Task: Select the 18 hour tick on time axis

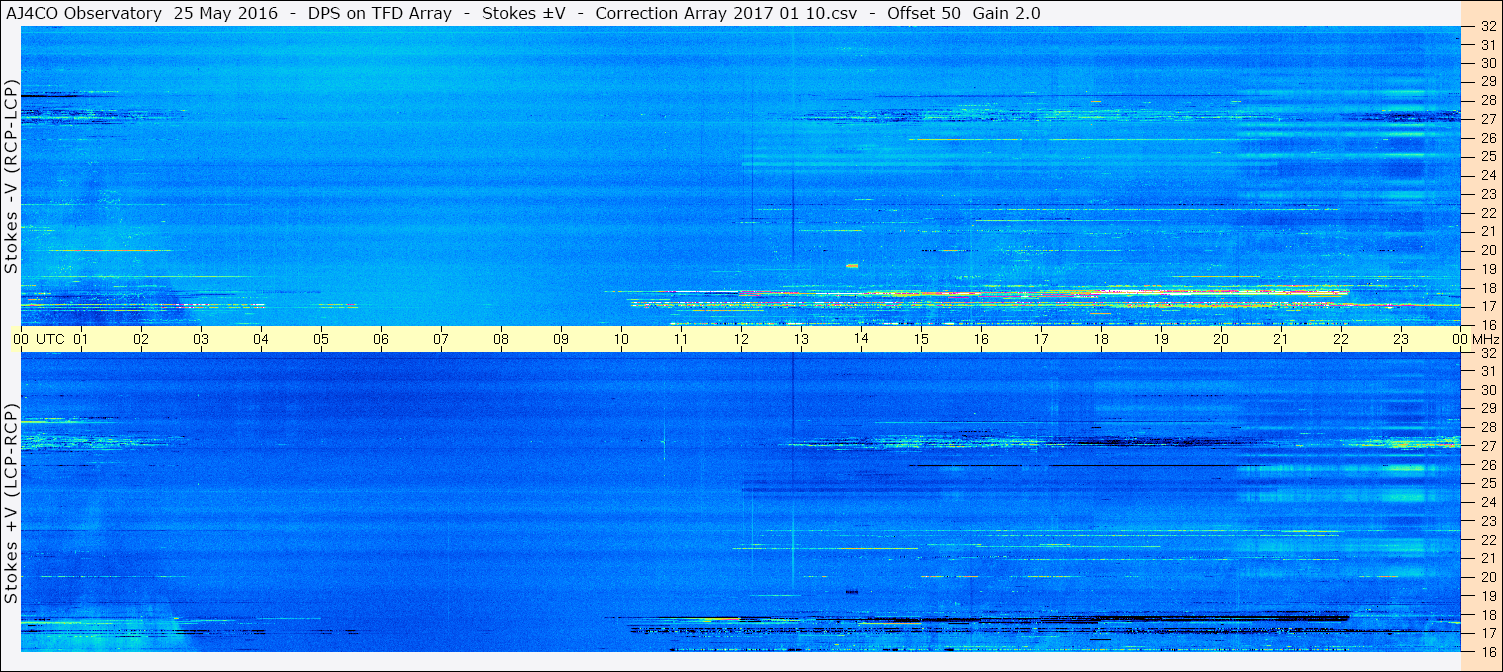Action: point(1101,339)
